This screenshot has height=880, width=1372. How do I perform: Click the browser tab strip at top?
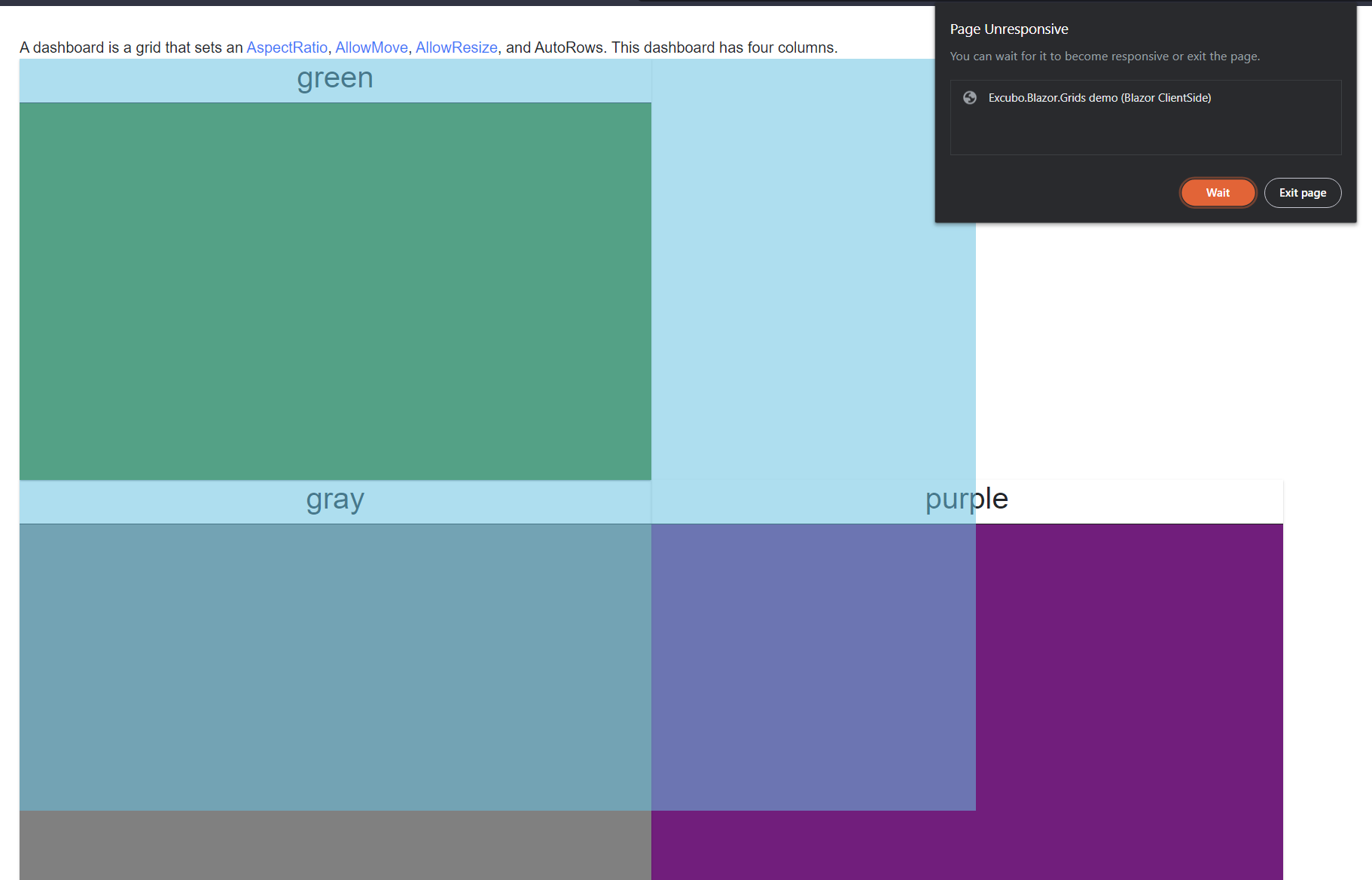click(x=301, y=3)
